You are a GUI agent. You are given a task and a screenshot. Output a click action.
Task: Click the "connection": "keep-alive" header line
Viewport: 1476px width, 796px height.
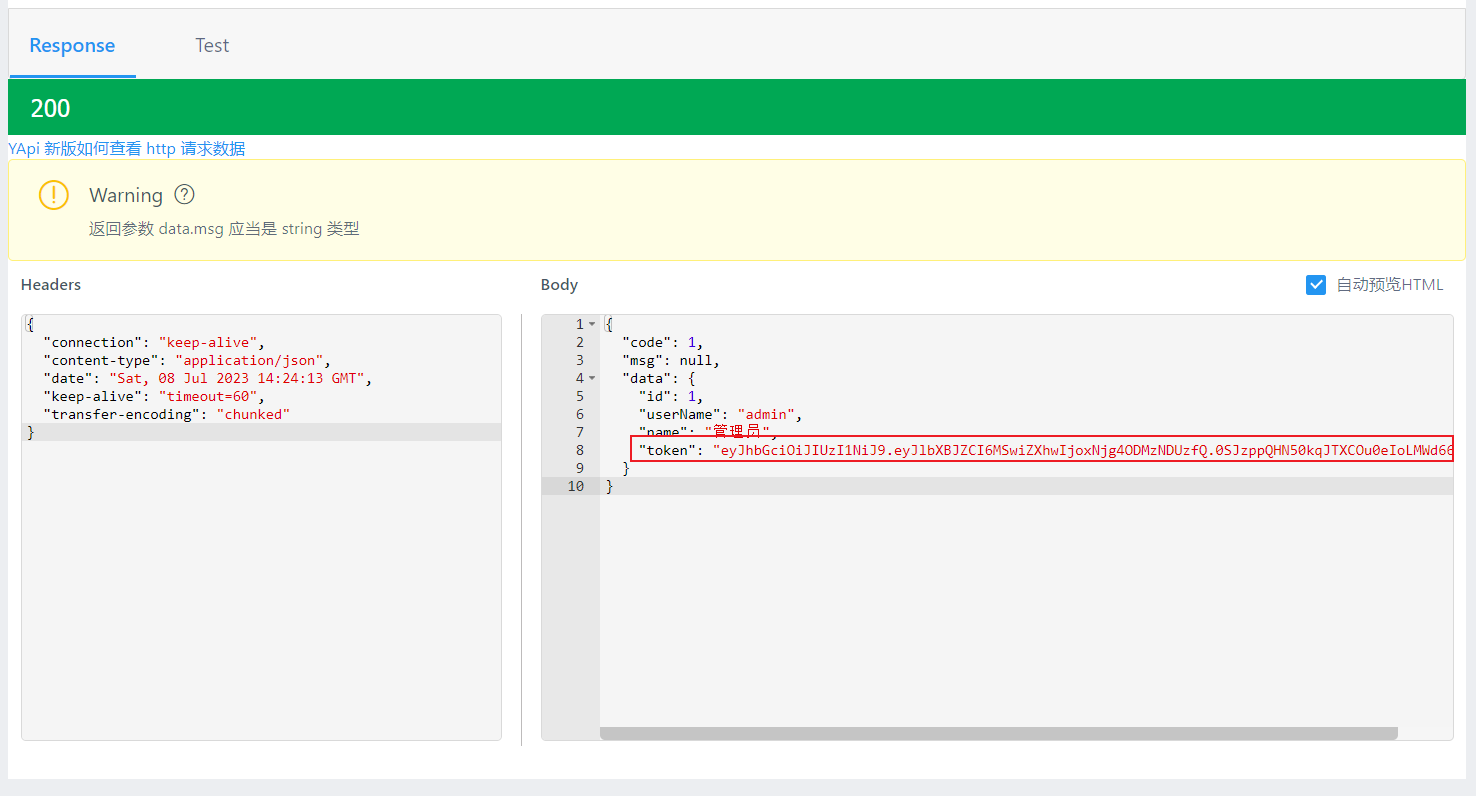(155, 342)
